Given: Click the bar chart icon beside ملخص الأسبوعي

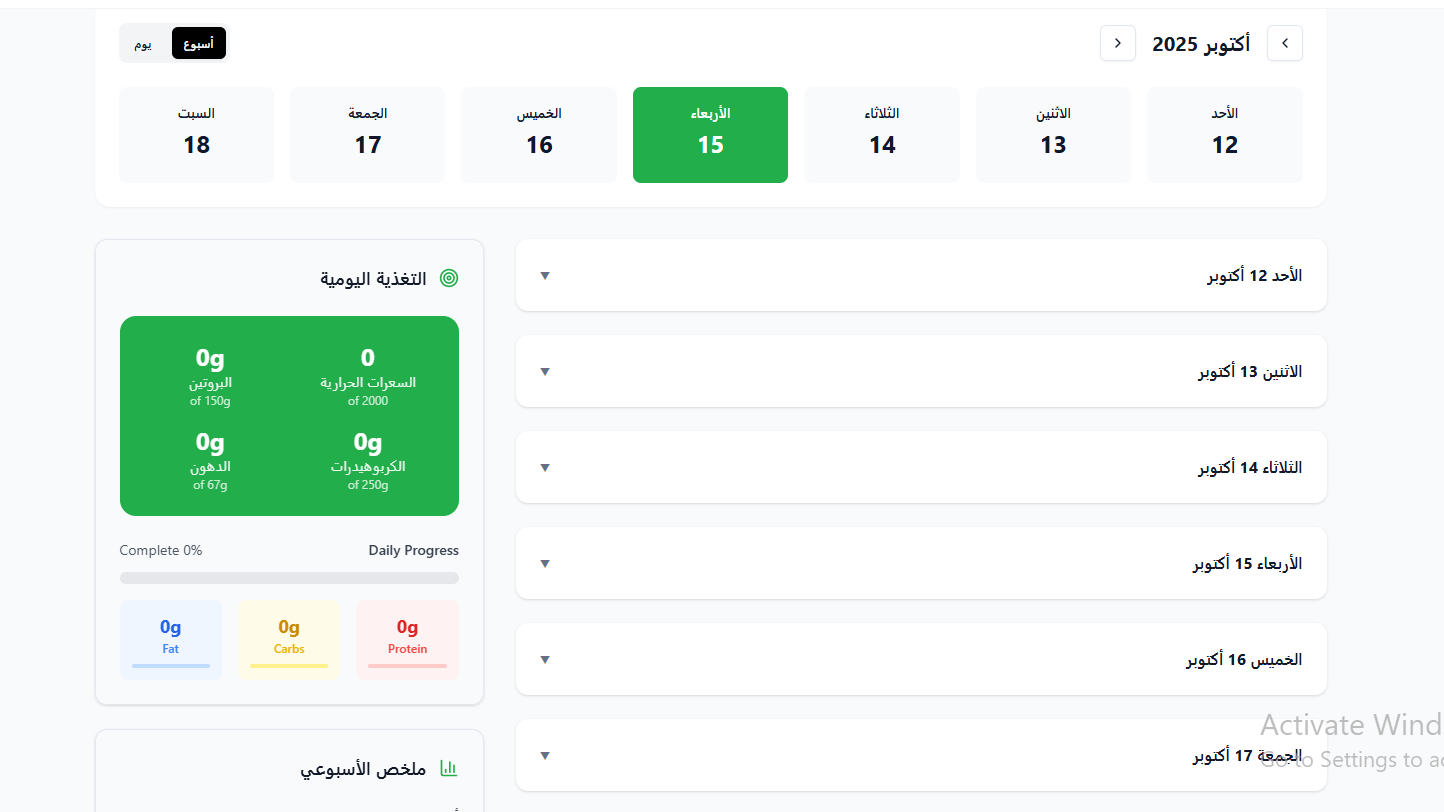Looking at the screenshot, I should 449,769.
